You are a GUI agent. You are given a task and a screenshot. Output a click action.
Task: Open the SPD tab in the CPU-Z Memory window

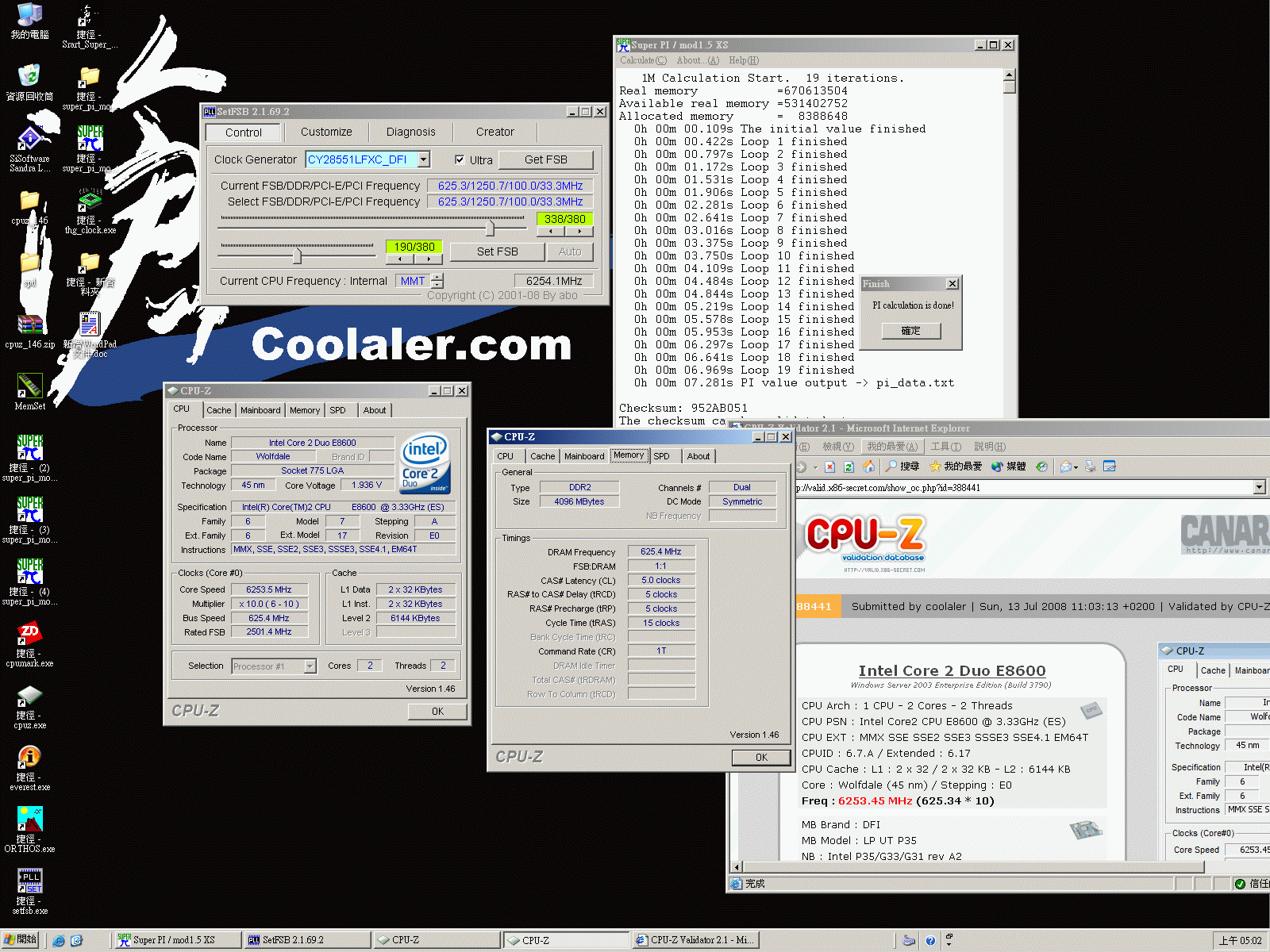(x=661, y=456)
